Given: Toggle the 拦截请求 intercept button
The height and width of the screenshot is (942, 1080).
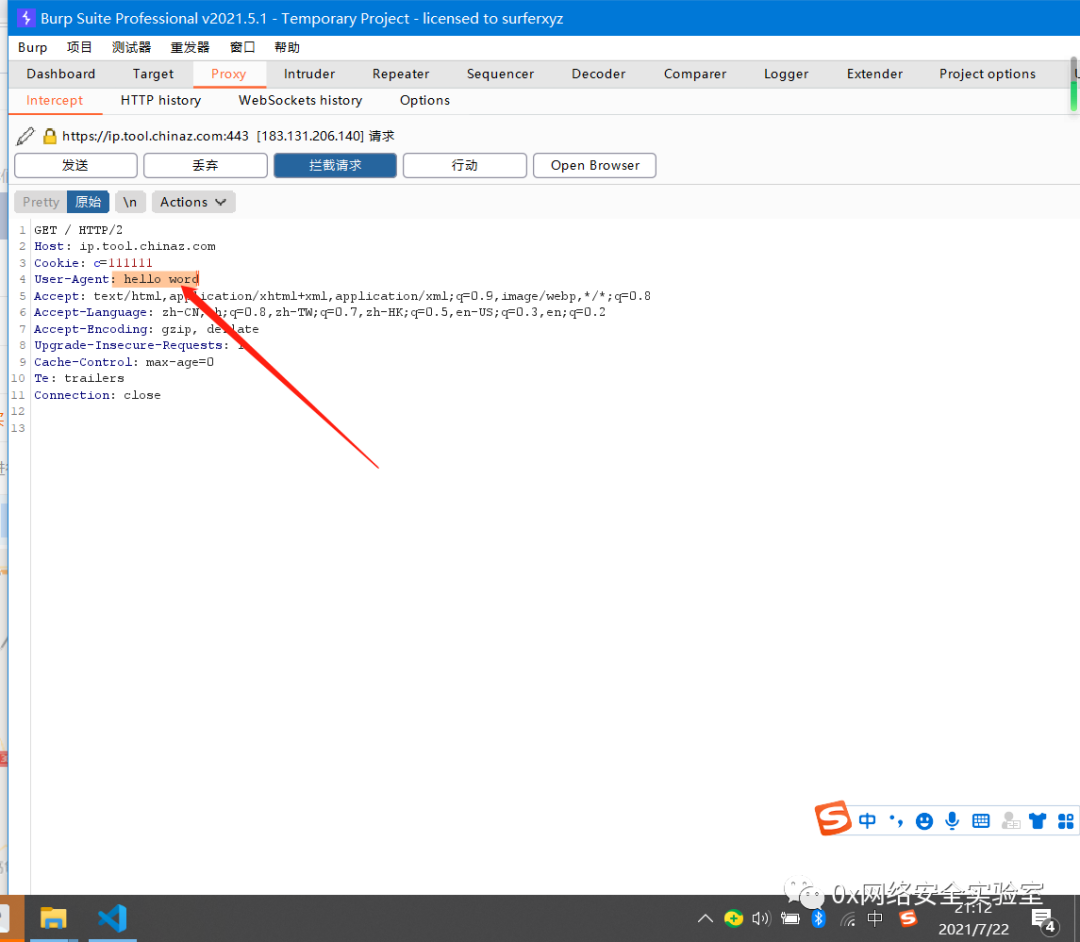Looking at the screenshot, I should 335,165.
